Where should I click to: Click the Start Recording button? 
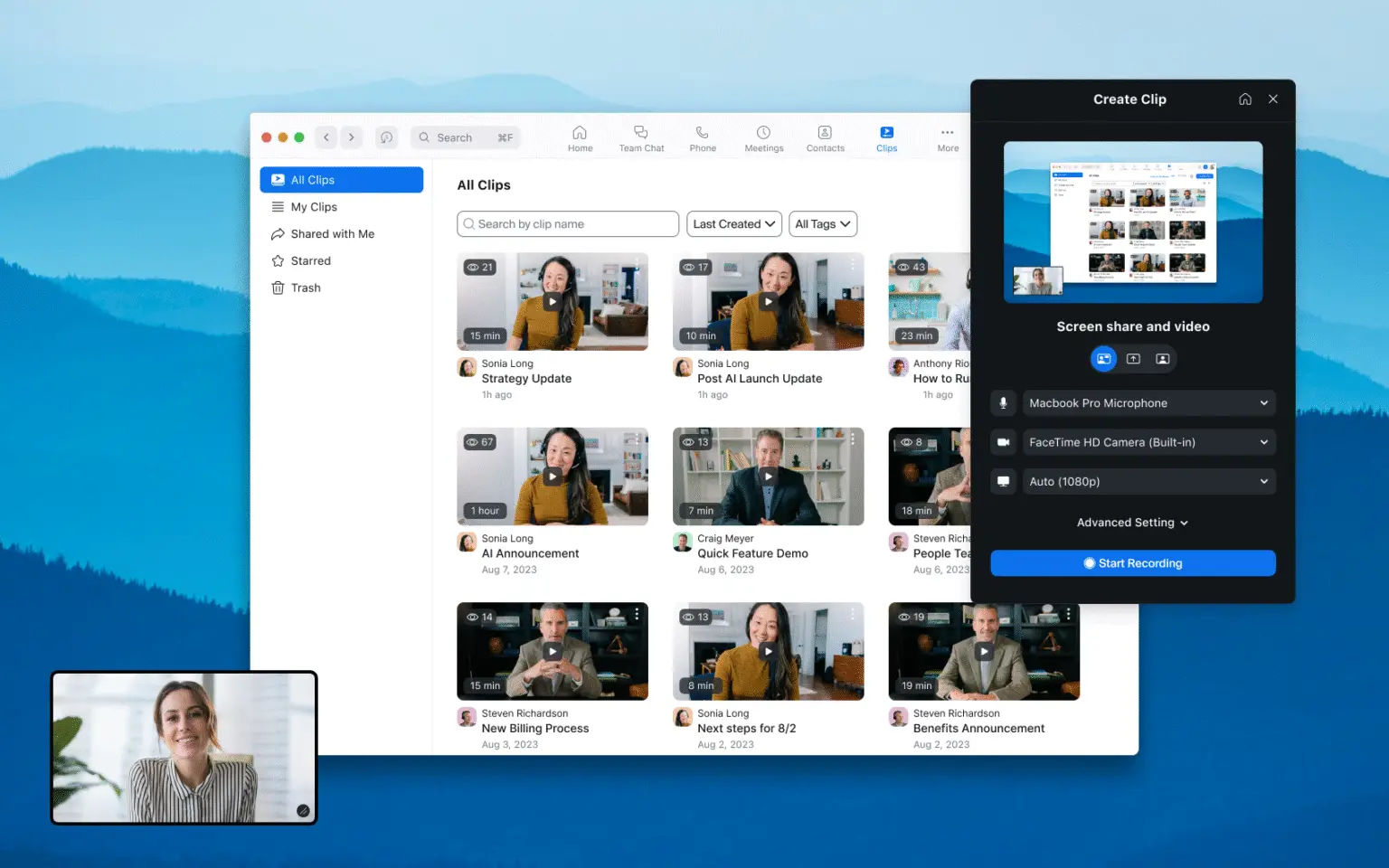click(1132, 563)
